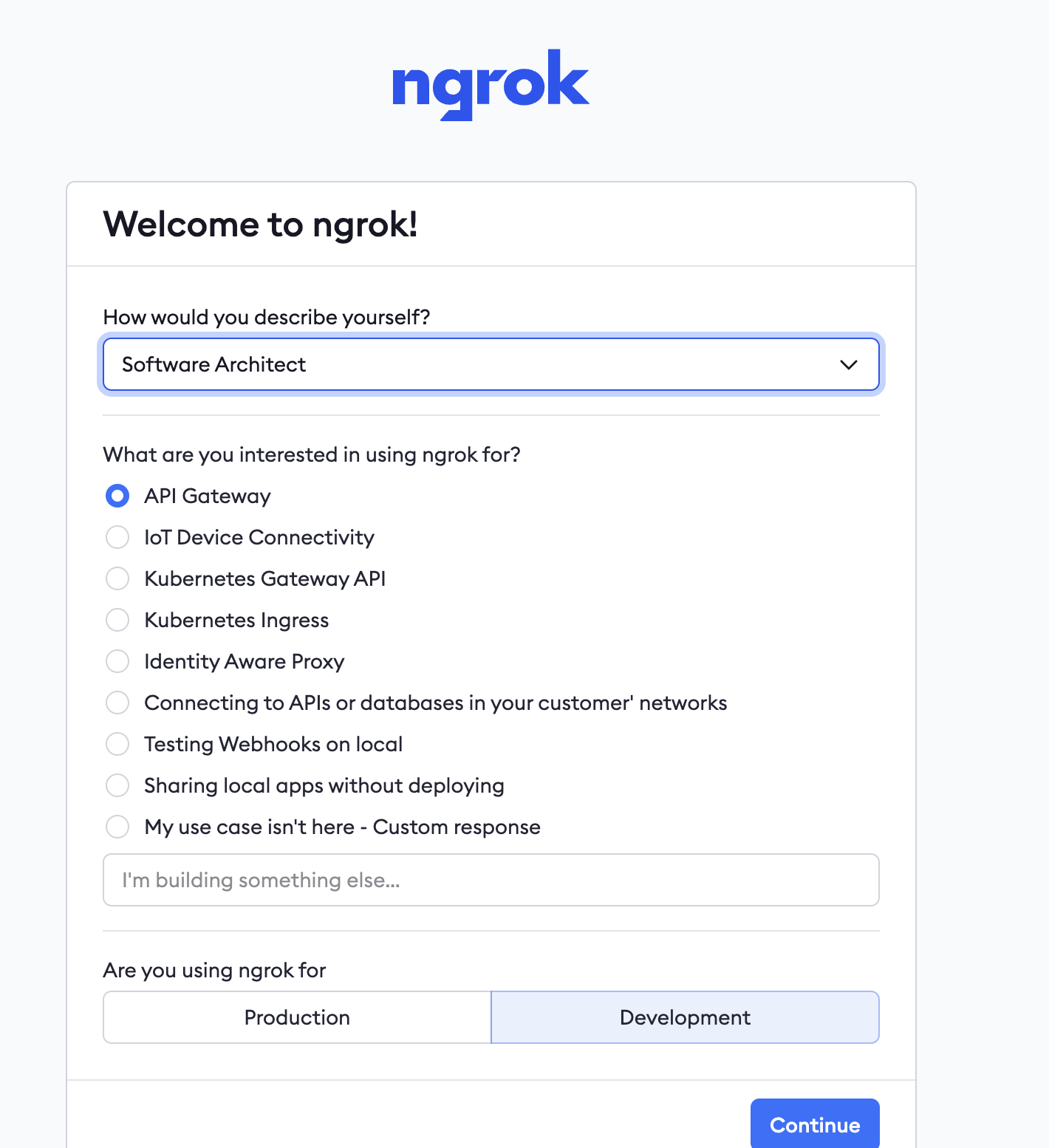Click the custom response text field

pos(491,880)
